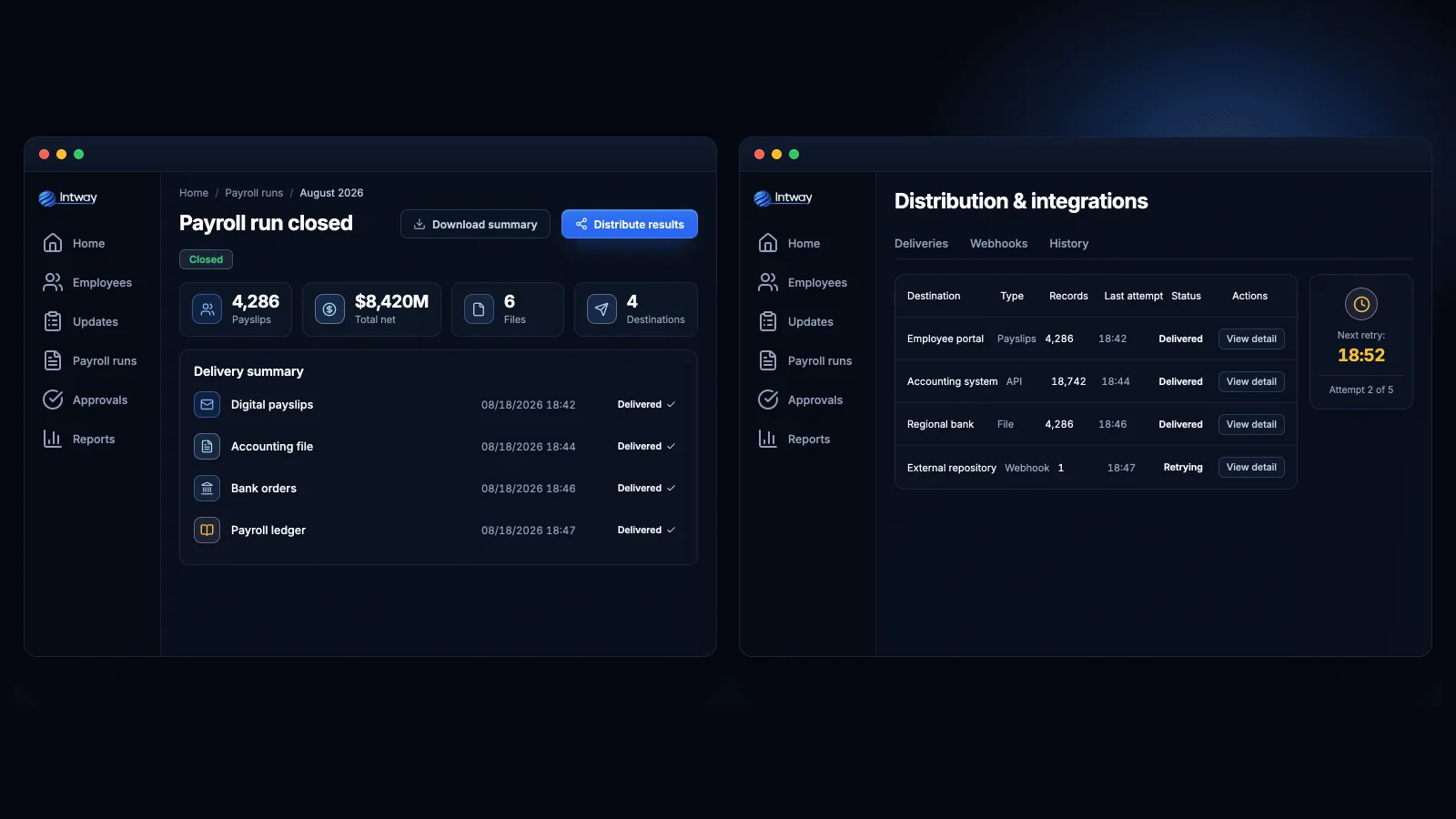
Task: Click Updates label in left window sidebar
Action: 96,321
